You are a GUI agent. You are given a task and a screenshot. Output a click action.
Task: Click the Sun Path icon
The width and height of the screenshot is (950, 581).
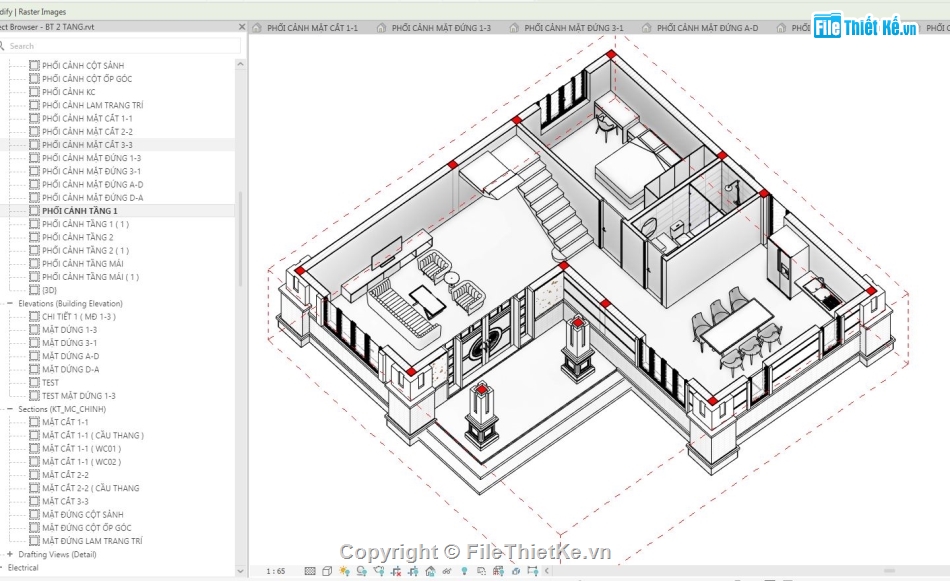coord(344,571)
